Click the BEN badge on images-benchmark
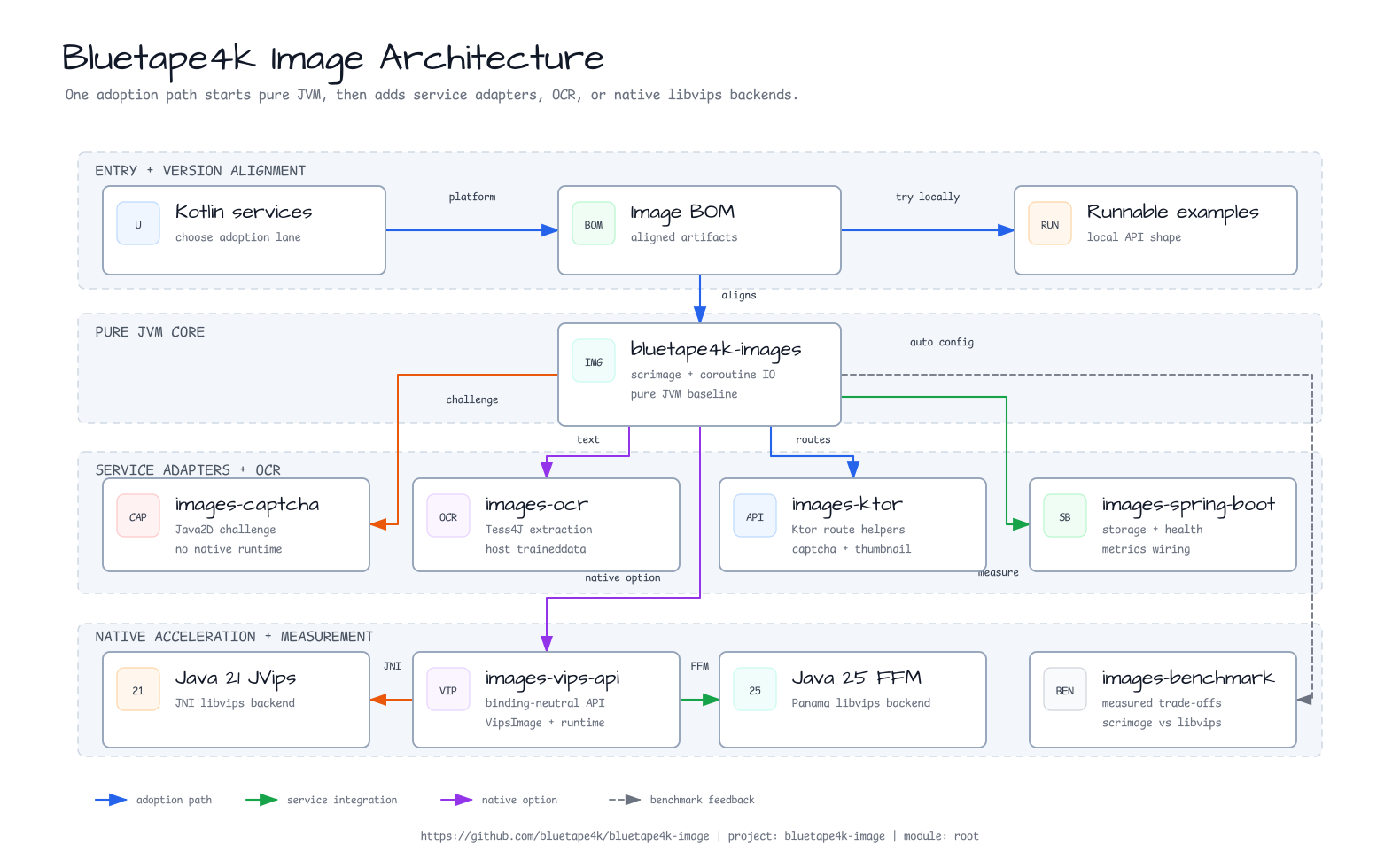The height and width of the screenshot is (868, 1400). (x=1065, y=689)
